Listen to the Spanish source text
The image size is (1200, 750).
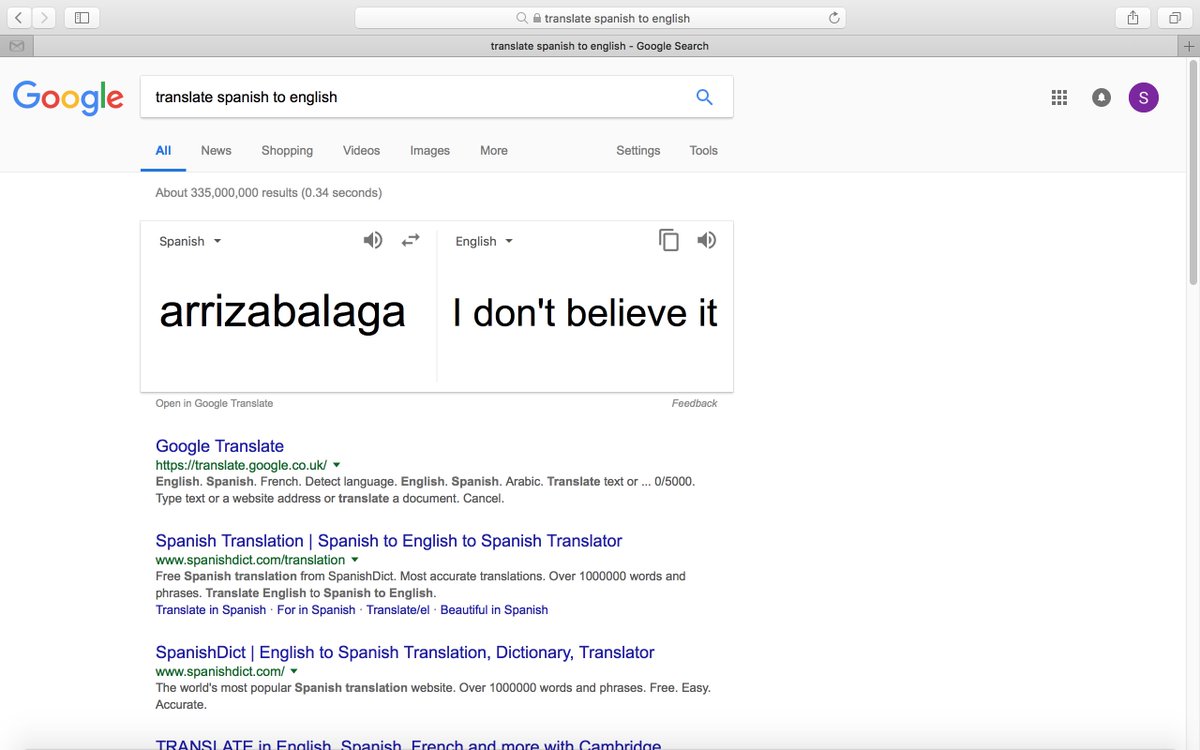pyautogui.click(x=373, y=240)
